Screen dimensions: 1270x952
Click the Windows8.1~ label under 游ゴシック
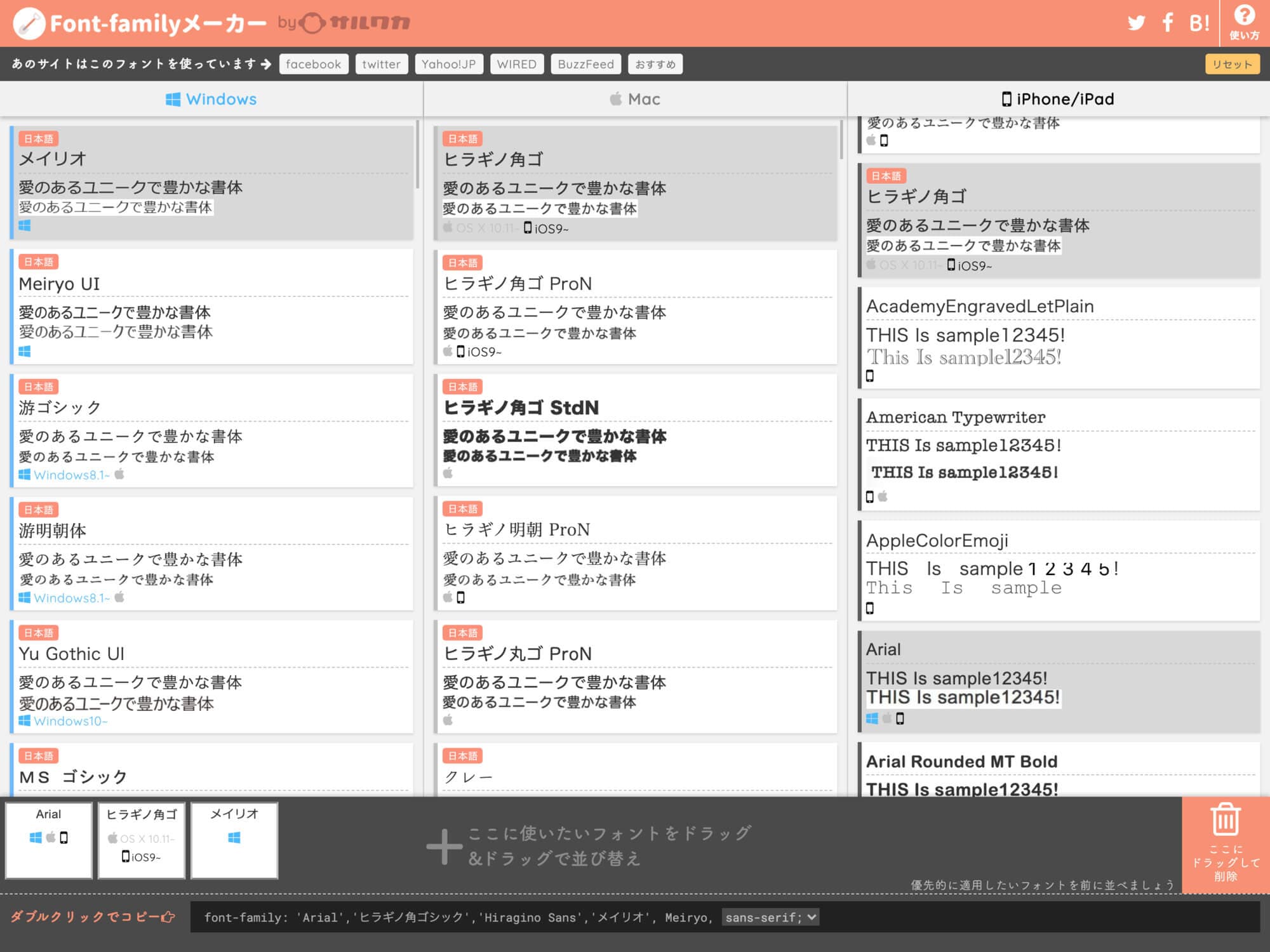tap(71, 475)
